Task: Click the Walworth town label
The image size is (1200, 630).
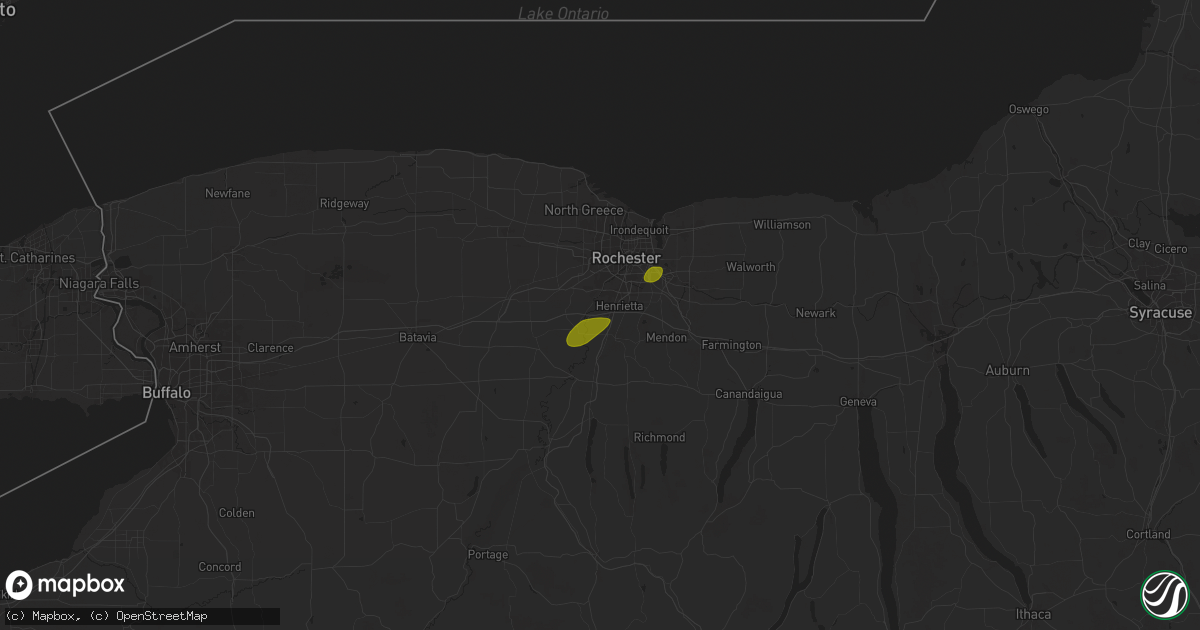Action: click(x=751, y=267)
